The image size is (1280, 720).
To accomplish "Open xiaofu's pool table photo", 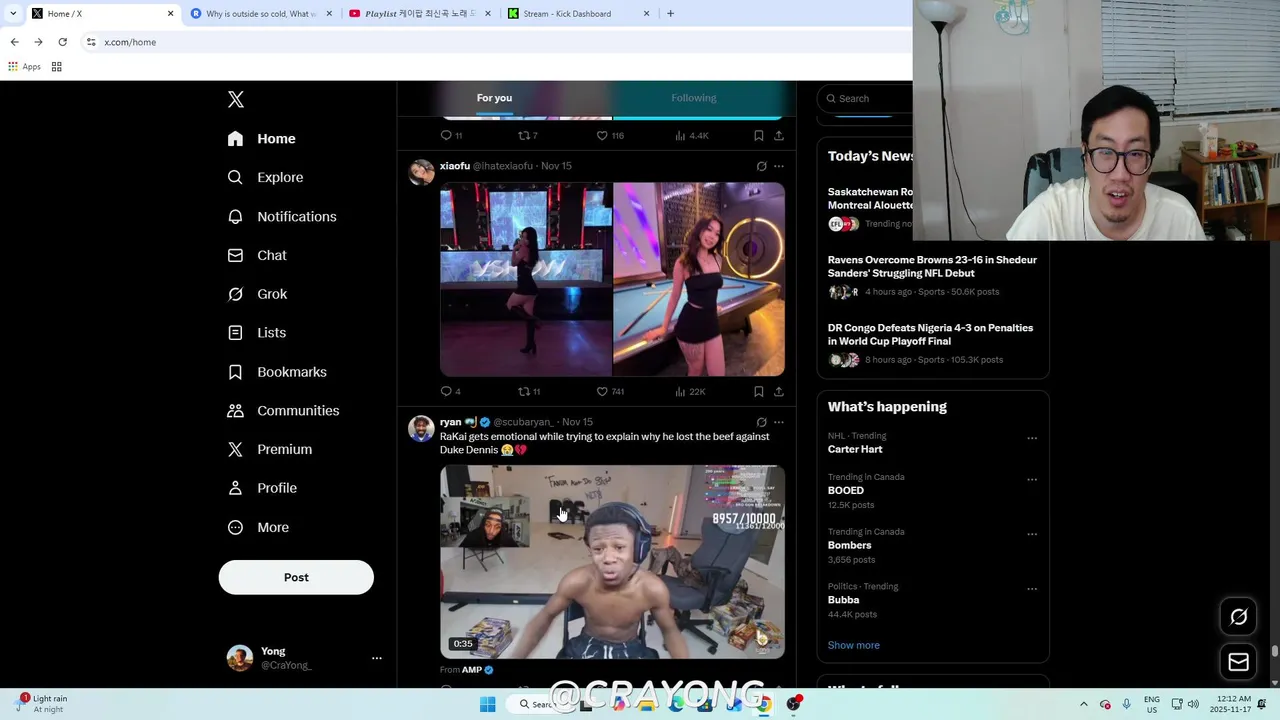I will point(699,279).
